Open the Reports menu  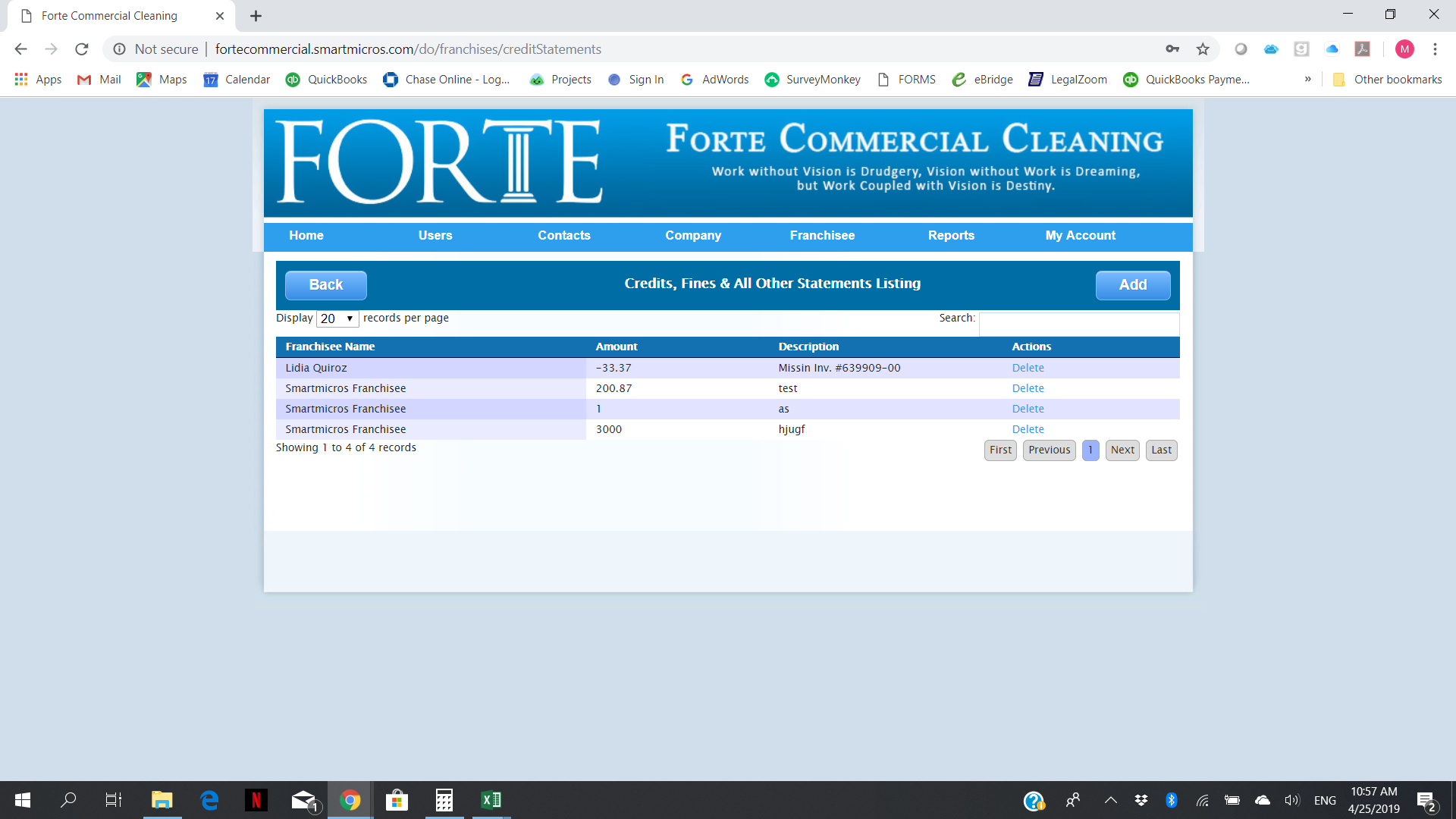click(951, 236)
